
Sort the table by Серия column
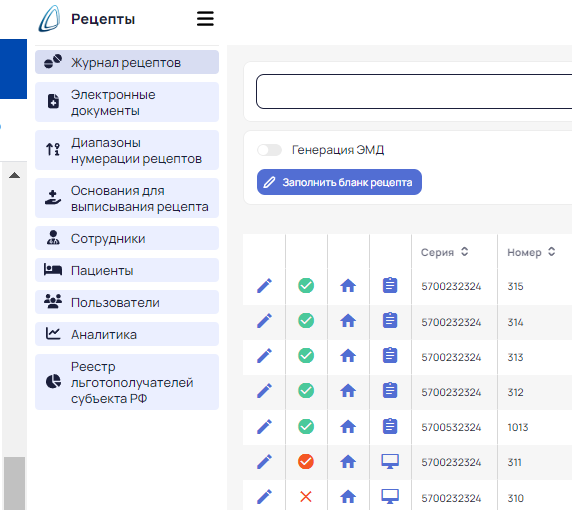(444, 252)
